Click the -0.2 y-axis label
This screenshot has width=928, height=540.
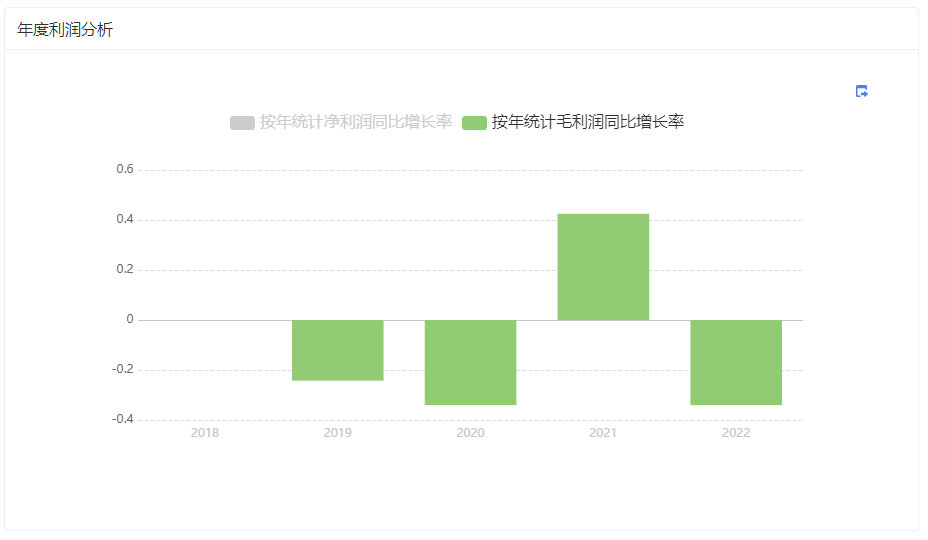tap(123, 369)
